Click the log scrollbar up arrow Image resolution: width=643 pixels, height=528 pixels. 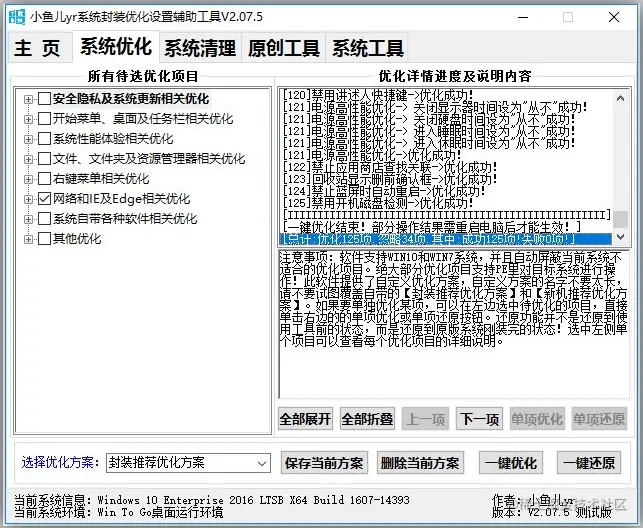pos(620,98)
